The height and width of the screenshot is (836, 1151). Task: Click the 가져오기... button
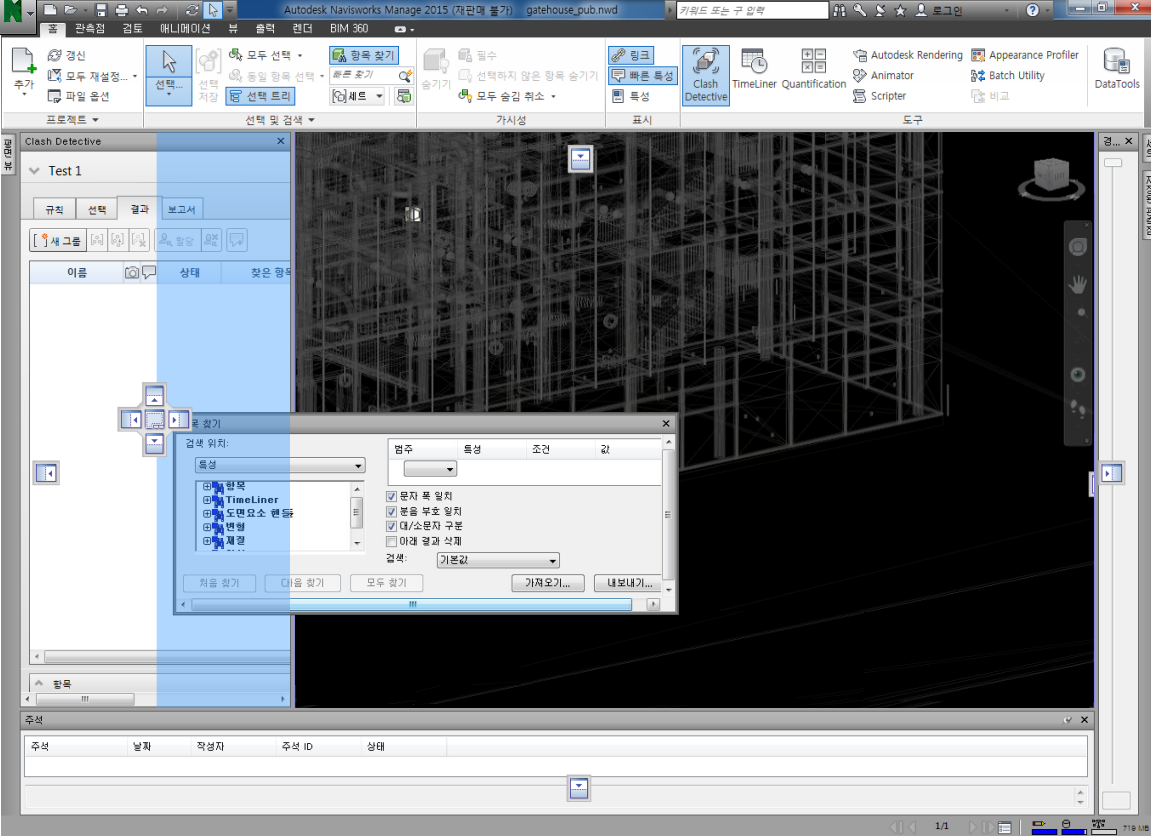(x=547, y=583)
